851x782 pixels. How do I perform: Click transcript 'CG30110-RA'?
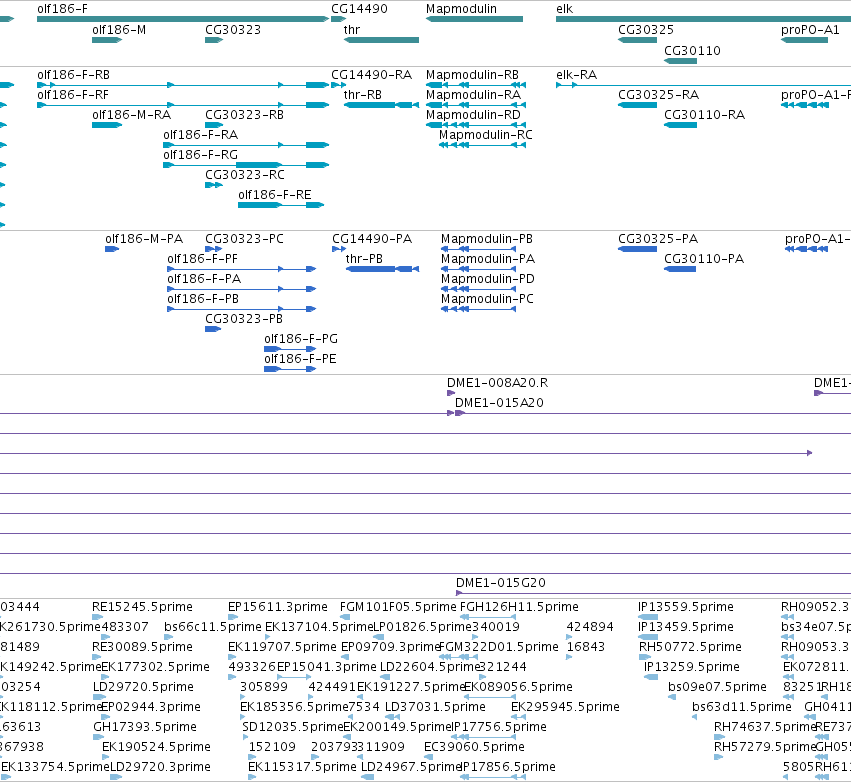pos(704,115)
